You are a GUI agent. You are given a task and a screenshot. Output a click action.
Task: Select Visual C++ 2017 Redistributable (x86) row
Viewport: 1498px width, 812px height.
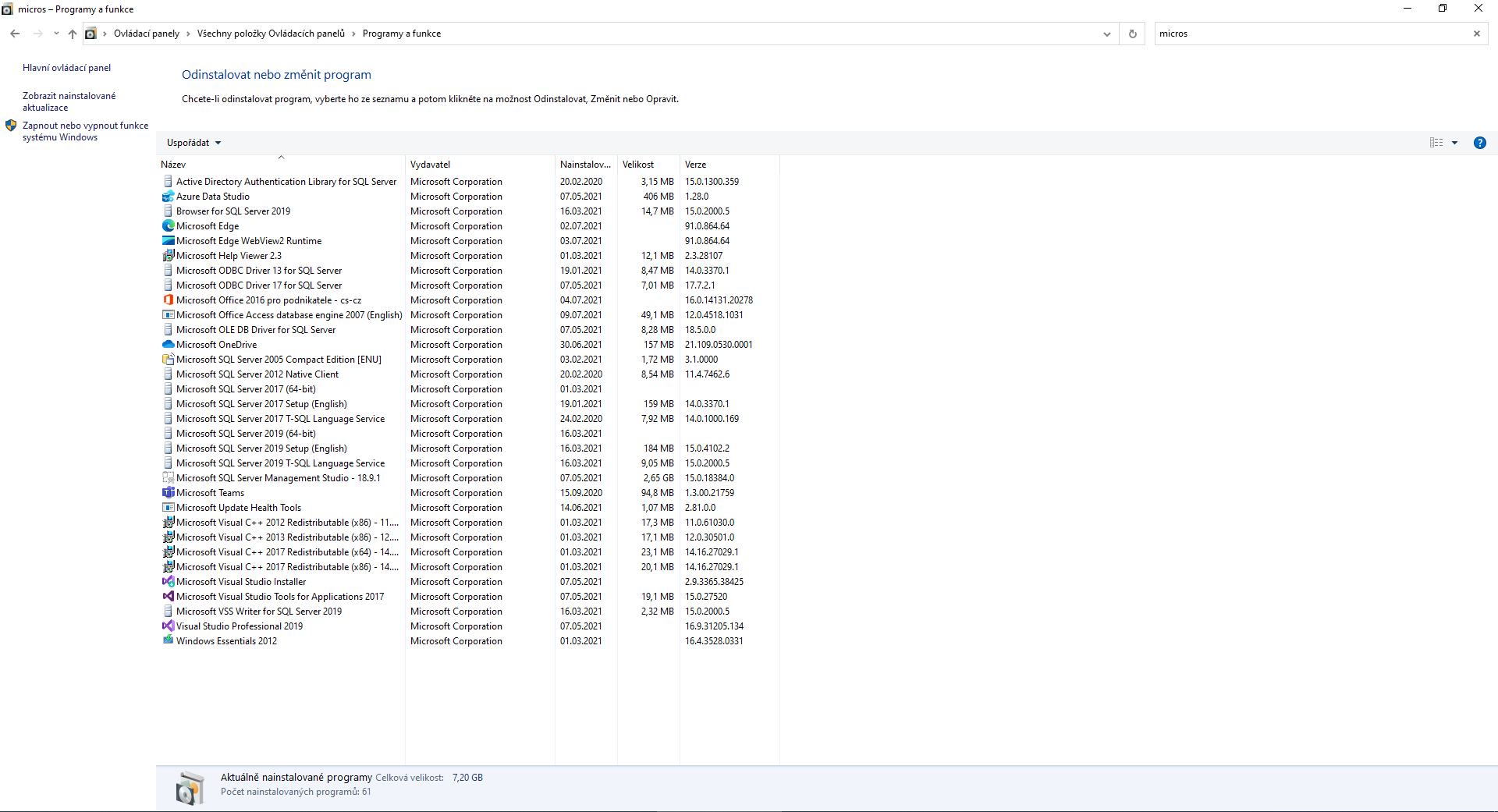(x=468, y=567)
